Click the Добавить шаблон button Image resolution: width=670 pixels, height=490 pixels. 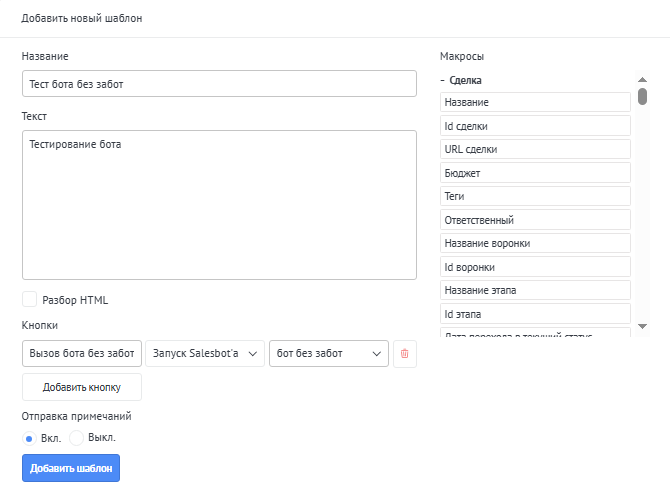click(71, 468)
